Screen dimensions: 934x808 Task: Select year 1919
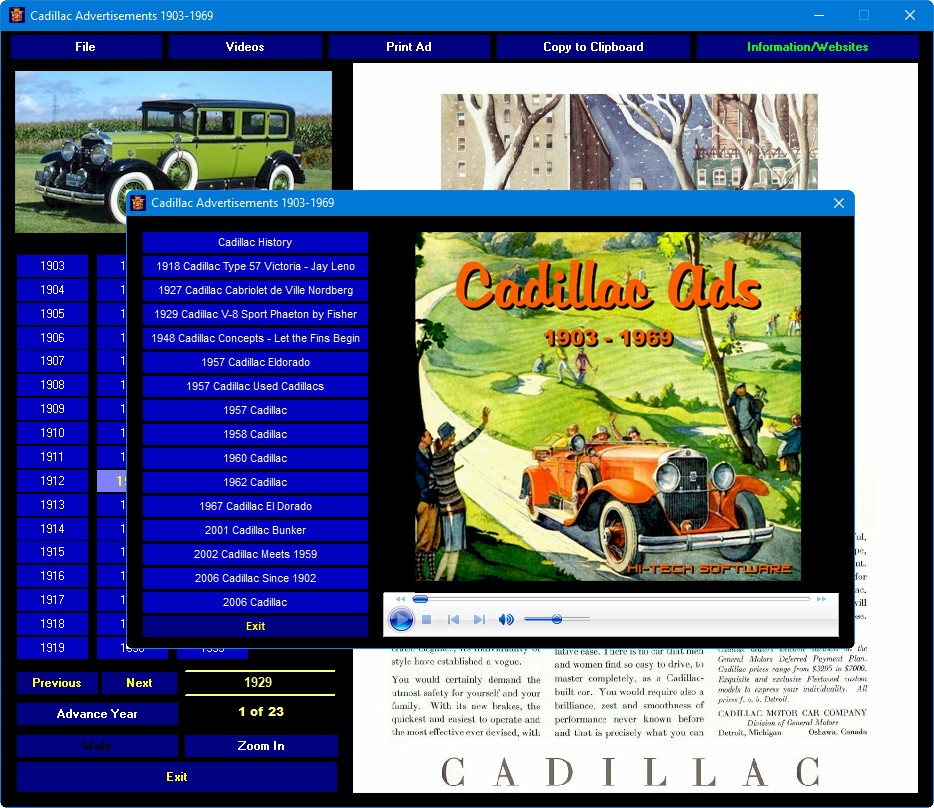click(52, 648)
